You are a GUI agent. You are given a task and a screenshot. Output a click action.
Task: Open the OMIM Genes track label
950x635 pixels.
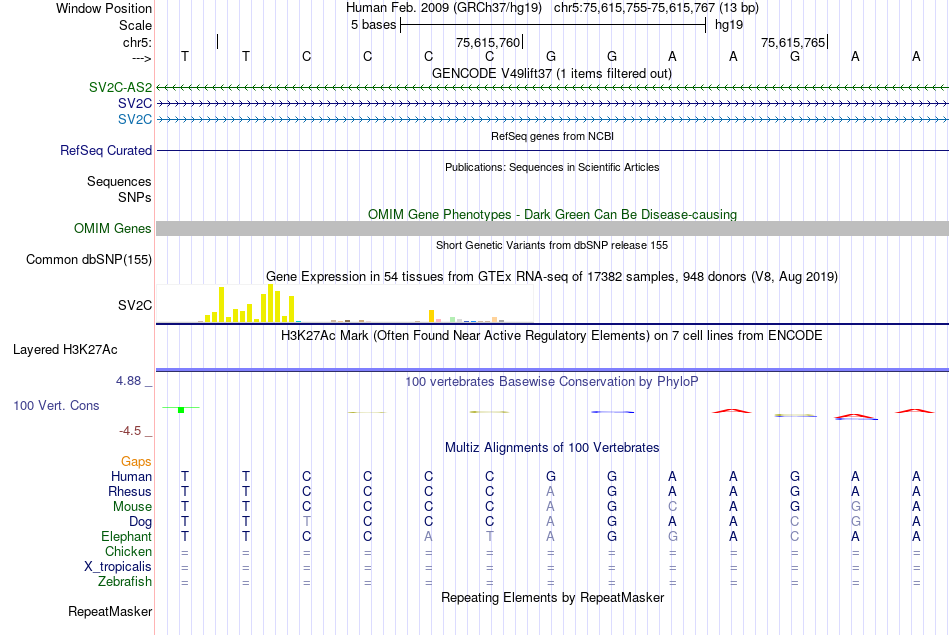112,228
